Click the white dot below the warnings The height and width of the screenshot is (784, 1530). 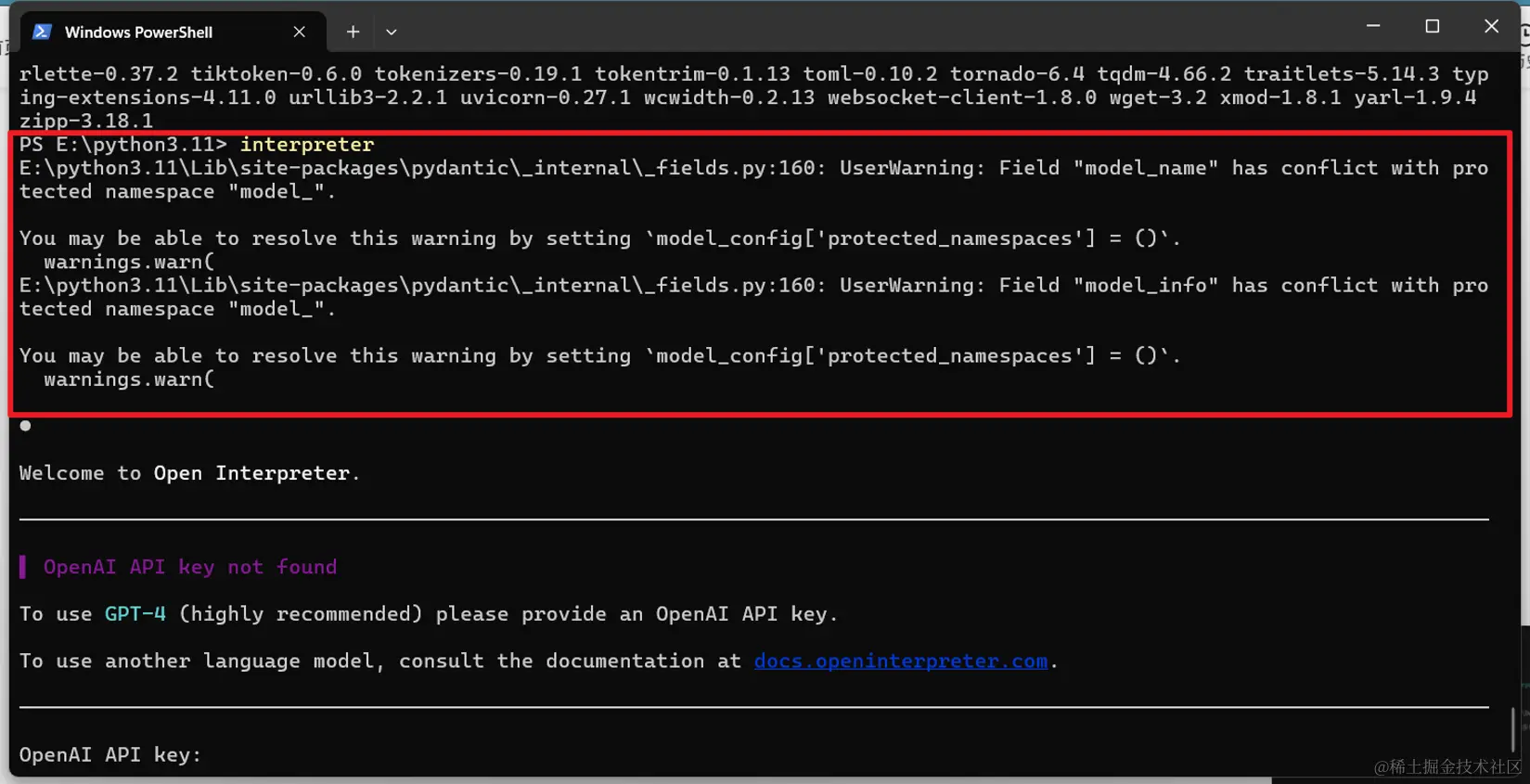[x=25, y=426]
